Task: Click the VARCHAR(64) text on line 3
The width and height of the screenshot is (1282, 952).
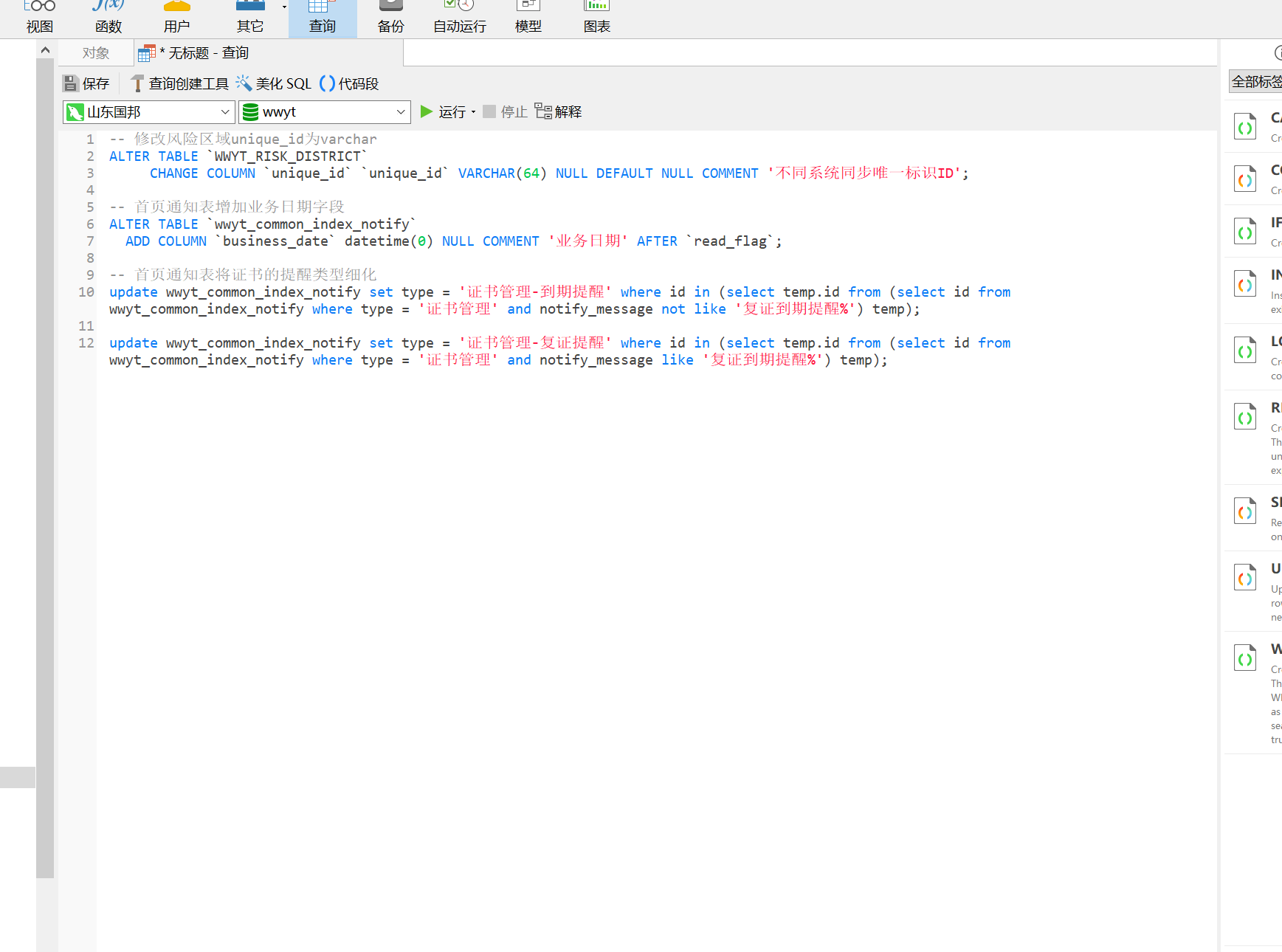Action: tap(503, 173)
